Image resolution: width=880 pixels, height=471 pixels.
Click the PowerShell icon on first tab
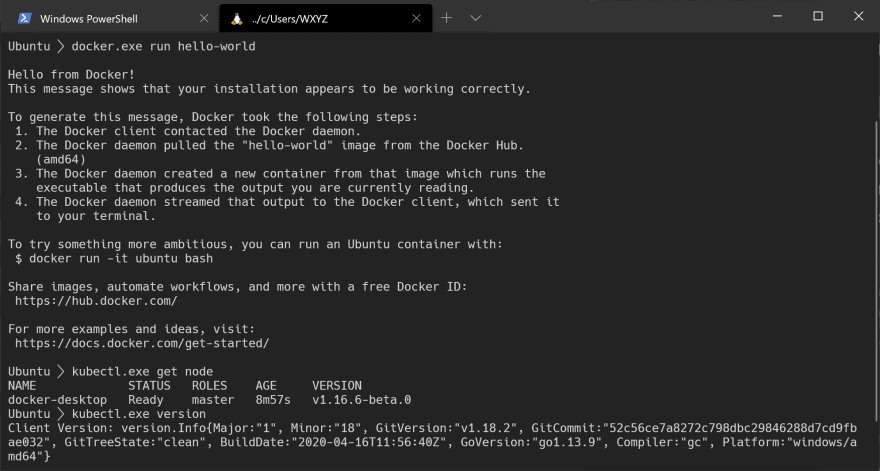tap(24, 19)
